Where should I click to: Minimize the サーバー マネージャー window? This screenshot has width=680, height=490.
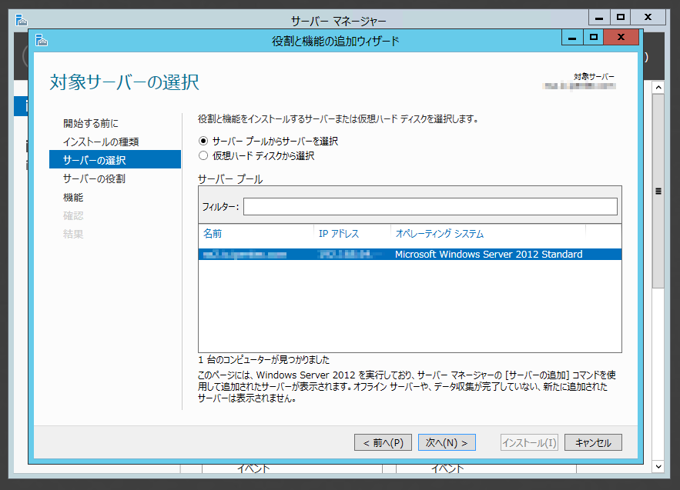click(599, 17)
